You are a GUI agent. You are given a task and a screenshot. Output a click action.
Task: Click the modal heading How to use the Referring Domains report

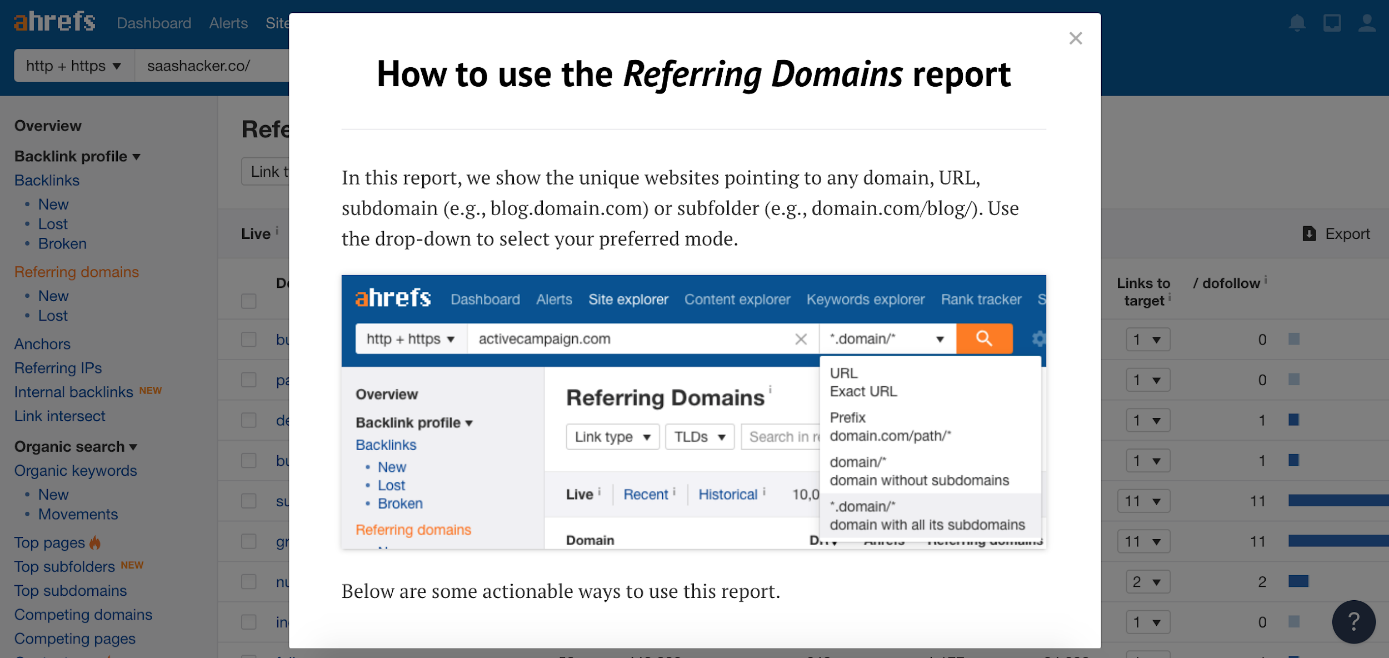pyautogui.click(x=694, y=74)
